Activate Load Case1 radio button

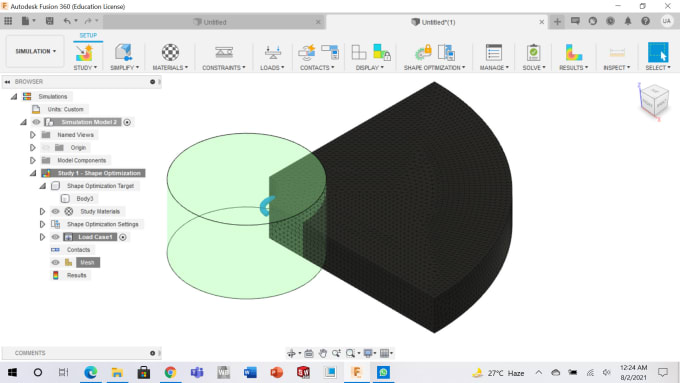(x=123, y=237)
